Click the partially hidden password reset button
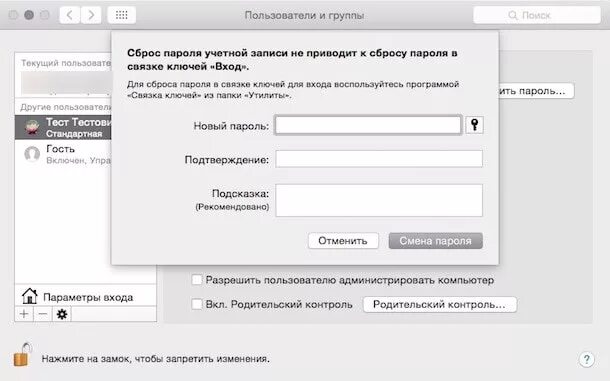Image resolution: width=610 pixels, height=381 pixels. coord(536,91)
